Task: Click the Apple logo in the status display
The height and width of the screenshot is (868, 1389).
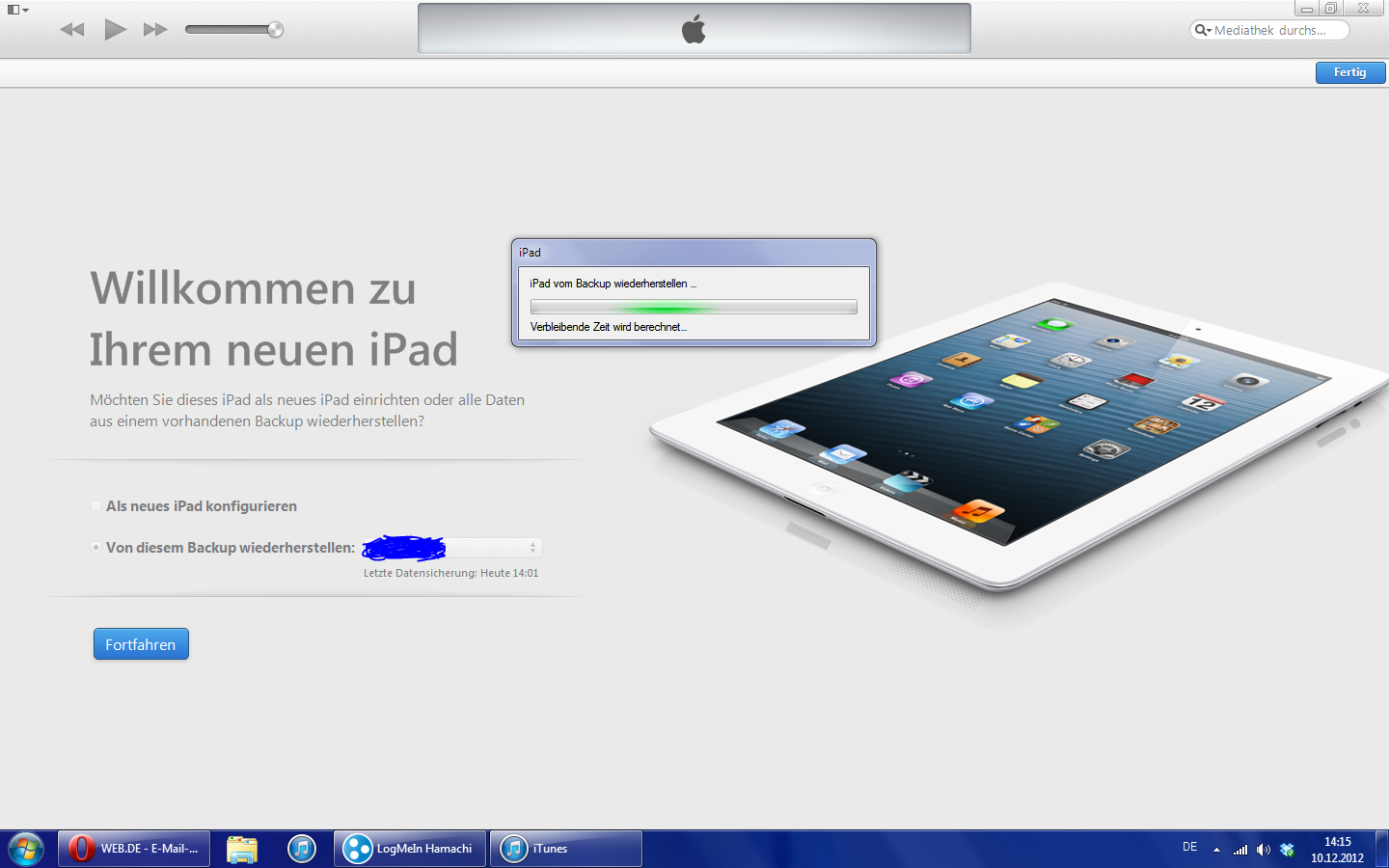Action: (x=694, y=29)
